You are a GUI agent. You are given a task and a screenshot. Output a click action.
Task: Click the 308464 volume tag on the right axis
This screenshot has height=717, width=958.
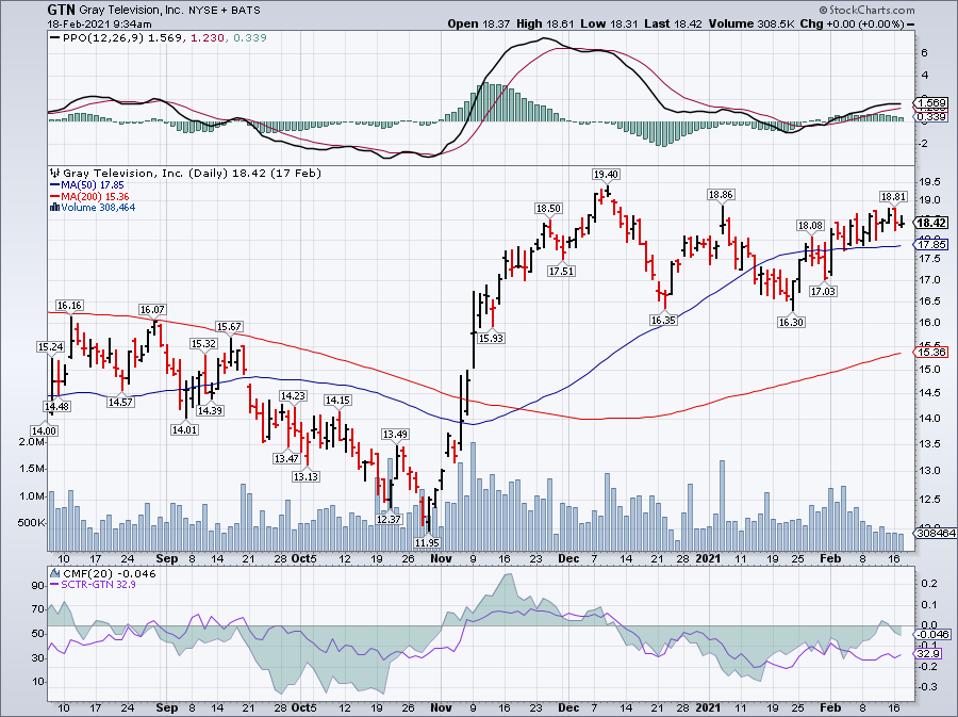pyautogui.click(x=936, y=533)
